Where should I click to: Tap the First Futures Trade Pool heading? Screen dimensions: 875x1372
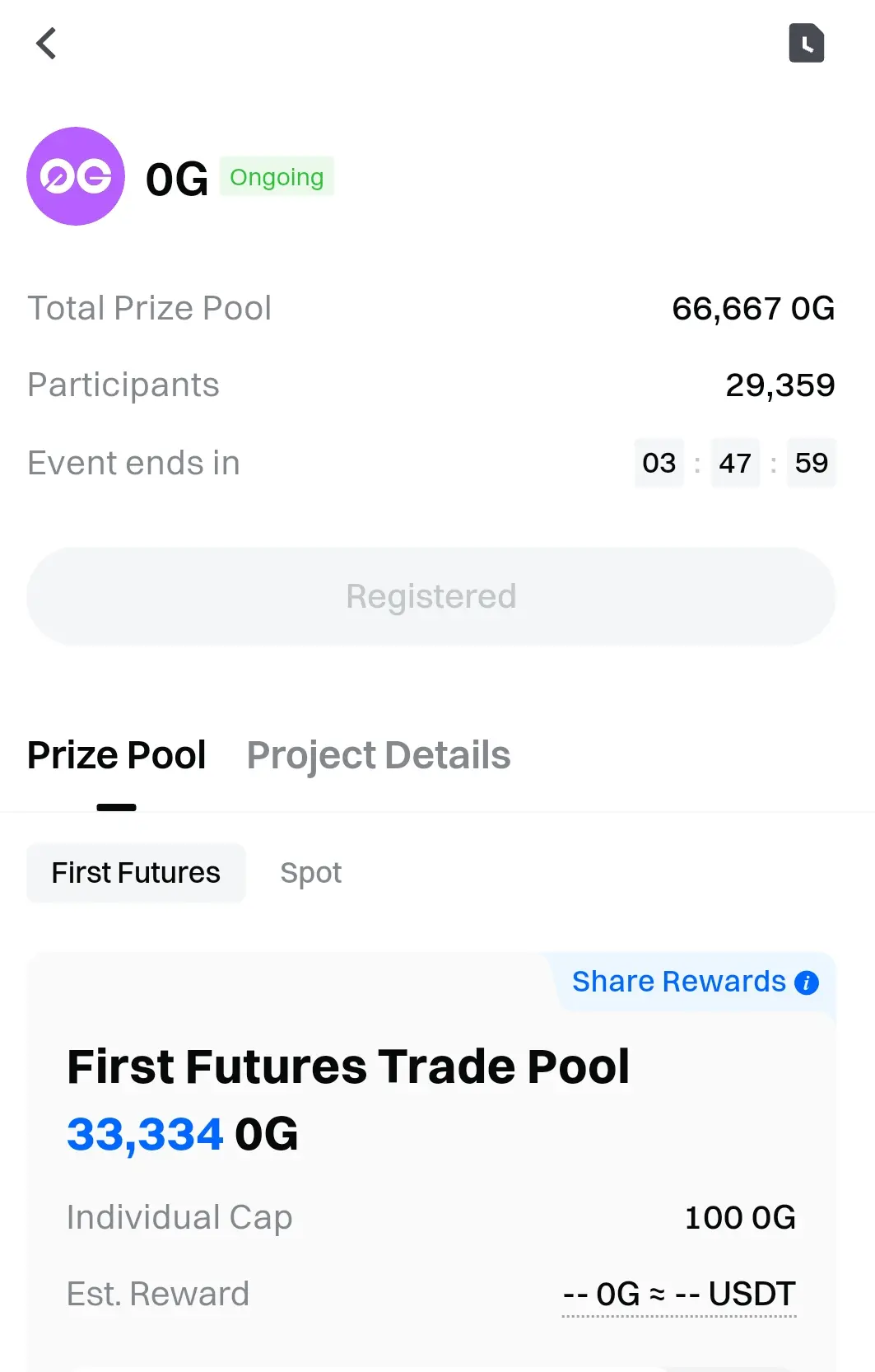[348, 1066]
